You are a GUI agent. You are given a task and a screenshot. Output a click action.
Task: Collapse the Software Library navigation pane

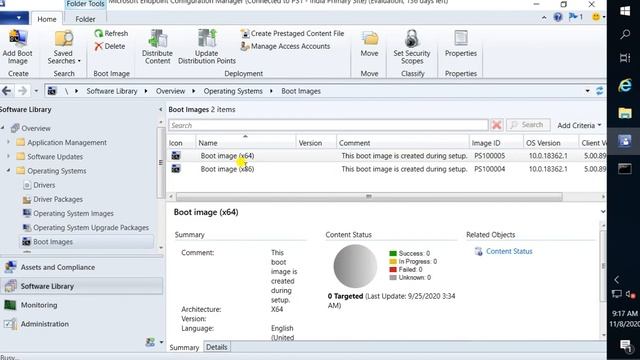click(x=160, y=109)
